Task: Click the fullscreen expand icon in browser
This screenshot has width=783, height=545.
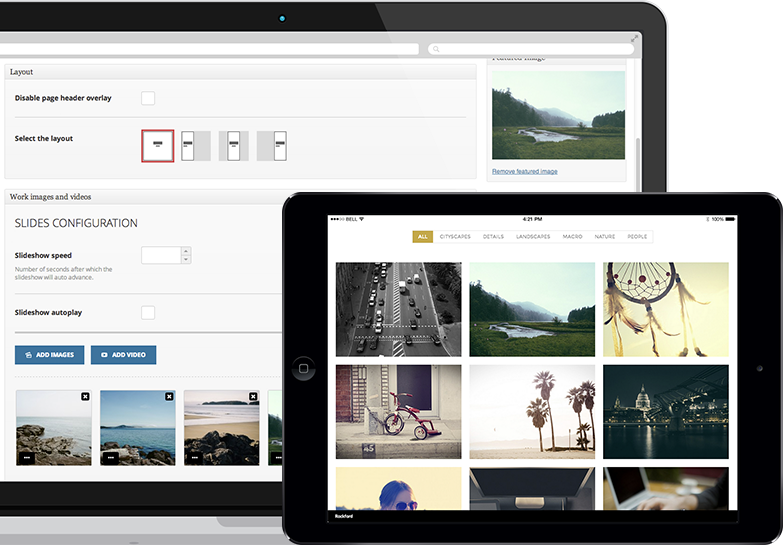Action: [x=634, y=38]
